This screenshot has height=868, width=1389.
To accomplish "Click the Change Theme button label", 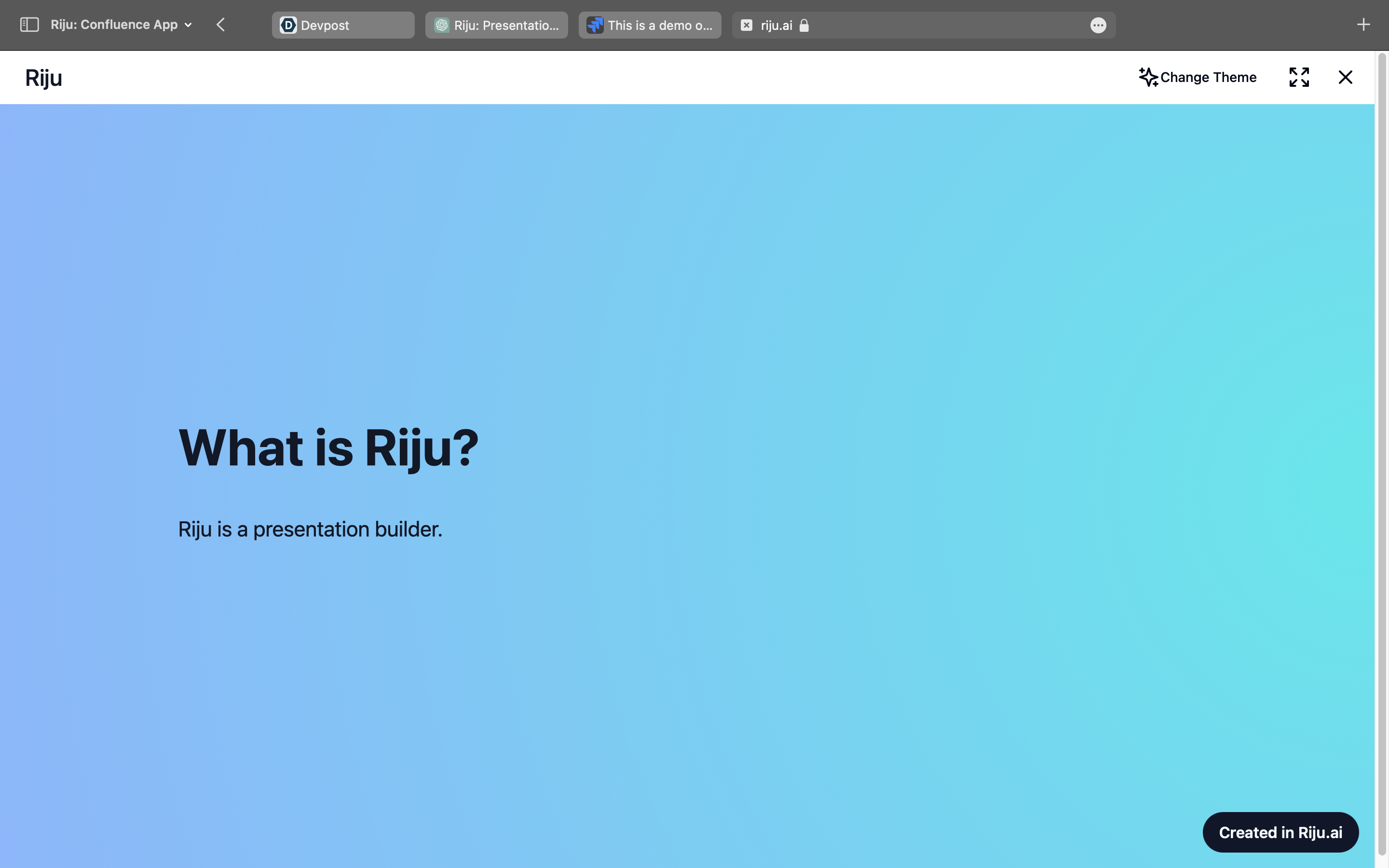I will (x=1208, y=78).
